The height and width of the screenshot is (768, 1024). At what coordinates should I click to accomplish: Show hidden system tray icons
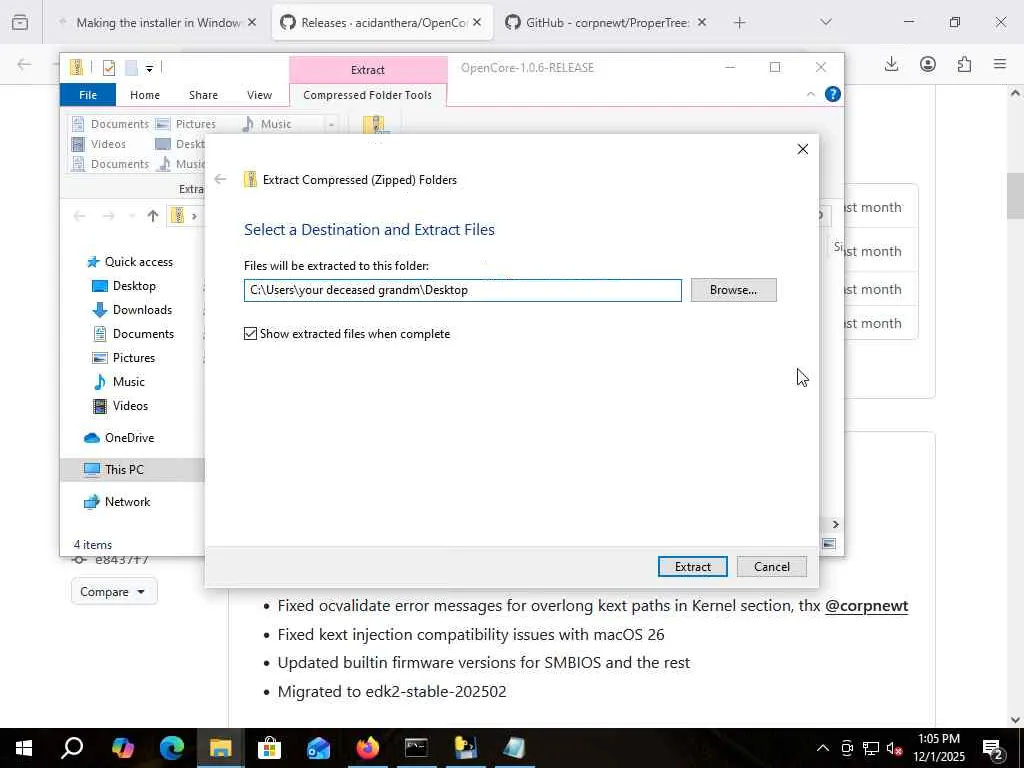[822, 748]
